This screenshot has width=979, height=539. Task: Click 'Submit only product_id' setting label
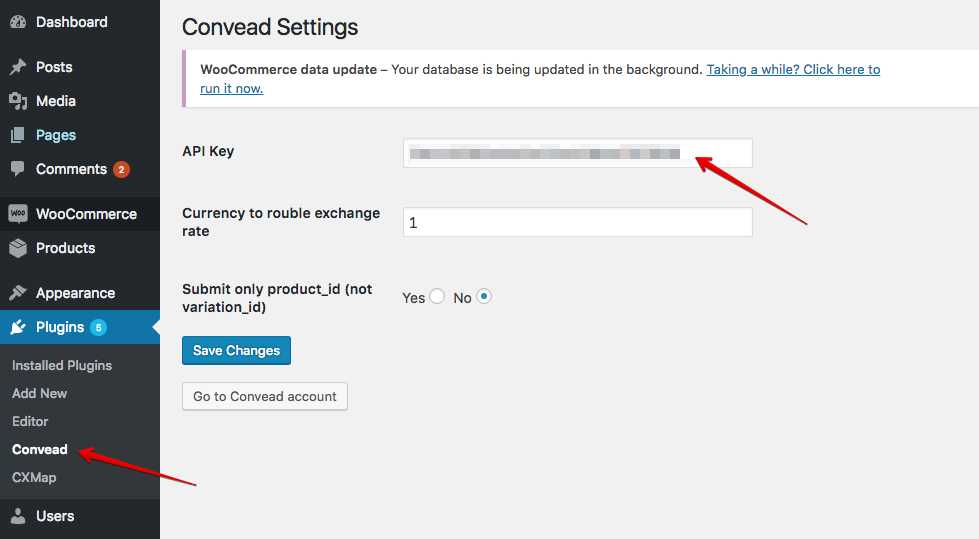pos(277,298)
